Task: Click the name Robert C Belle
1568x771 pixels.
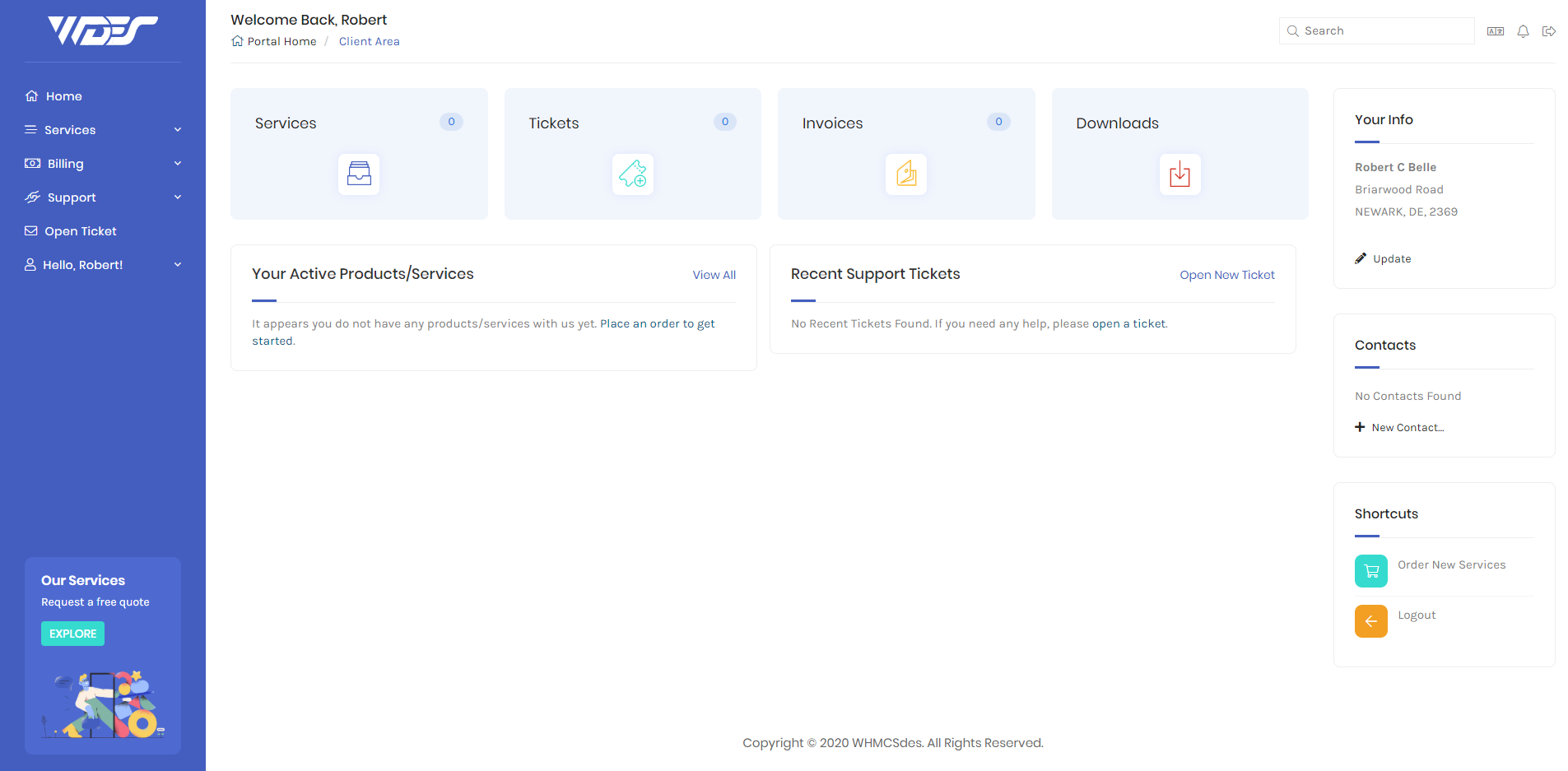Action: [1395, 167]
